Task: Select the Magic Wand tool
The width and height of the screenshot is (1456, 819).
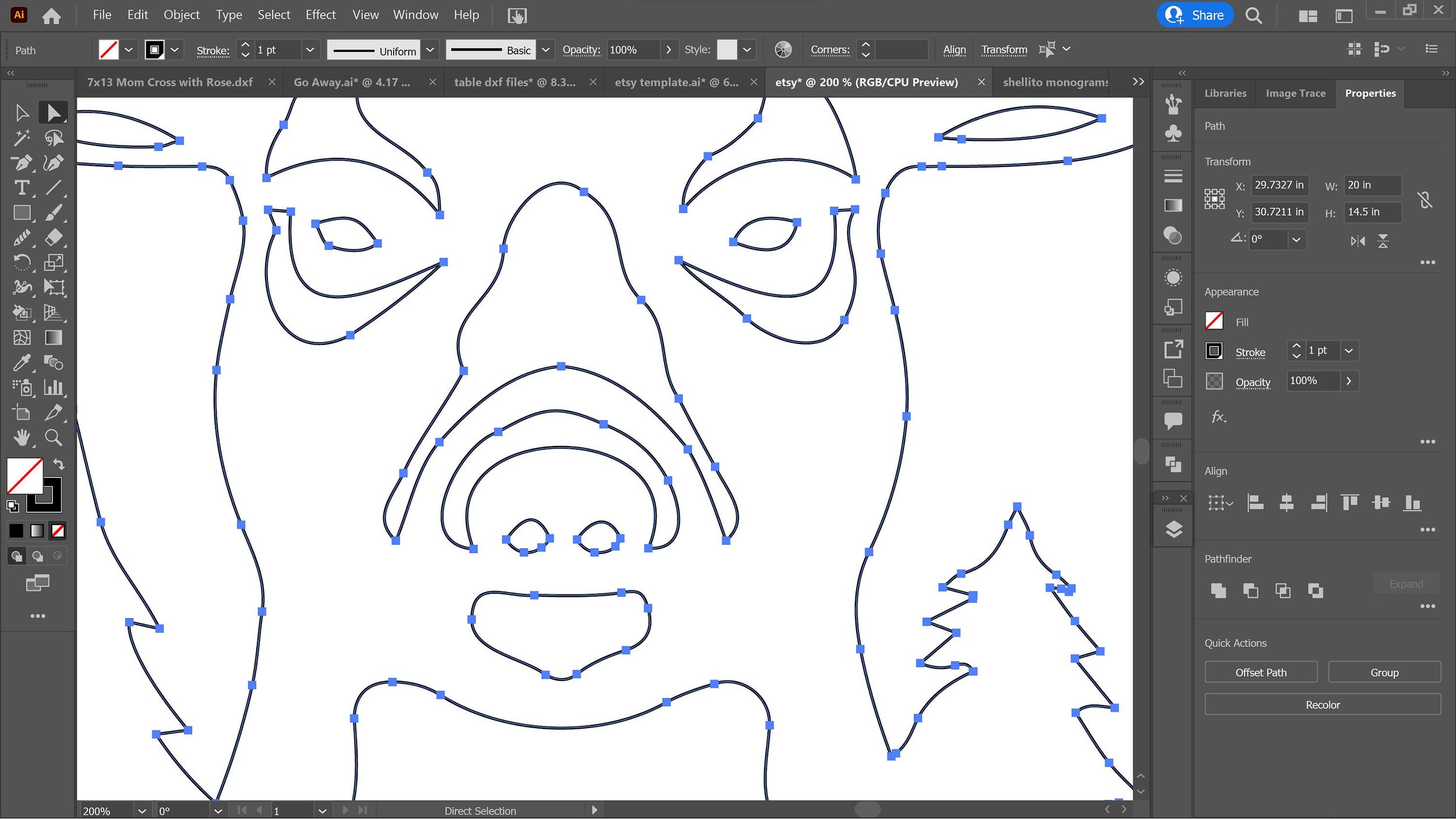Action: [22, 137]
